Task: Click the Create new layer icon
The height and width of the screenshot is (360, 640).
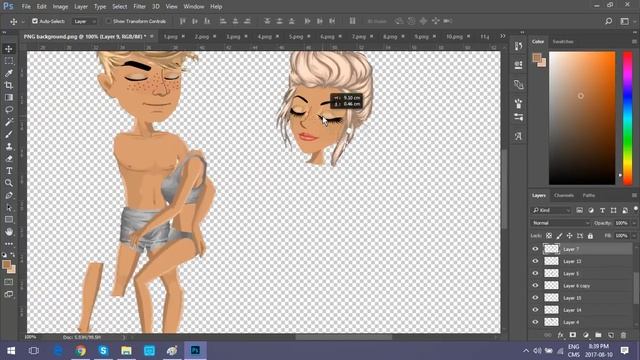Action: tap(611, 335)
